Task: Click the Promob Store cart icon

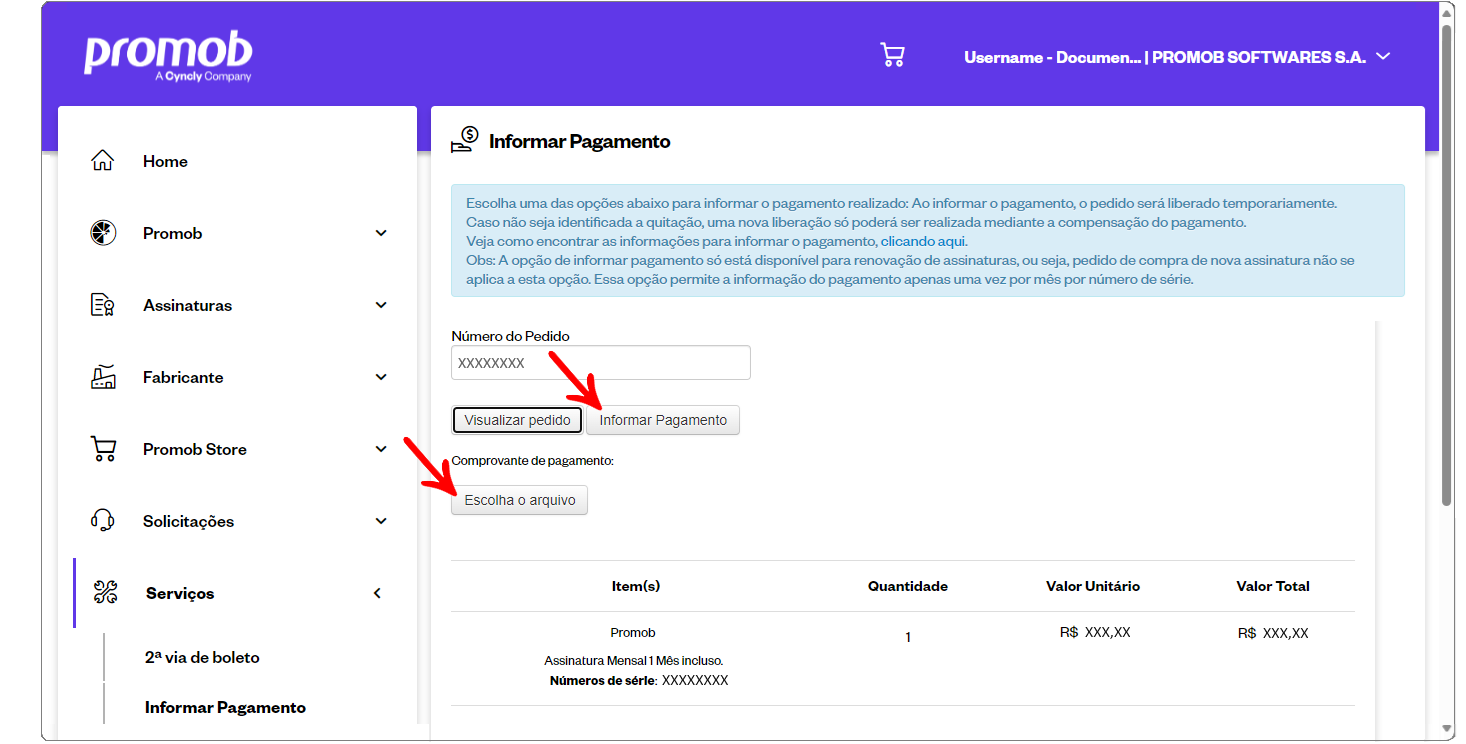Action: coord(103,449)
